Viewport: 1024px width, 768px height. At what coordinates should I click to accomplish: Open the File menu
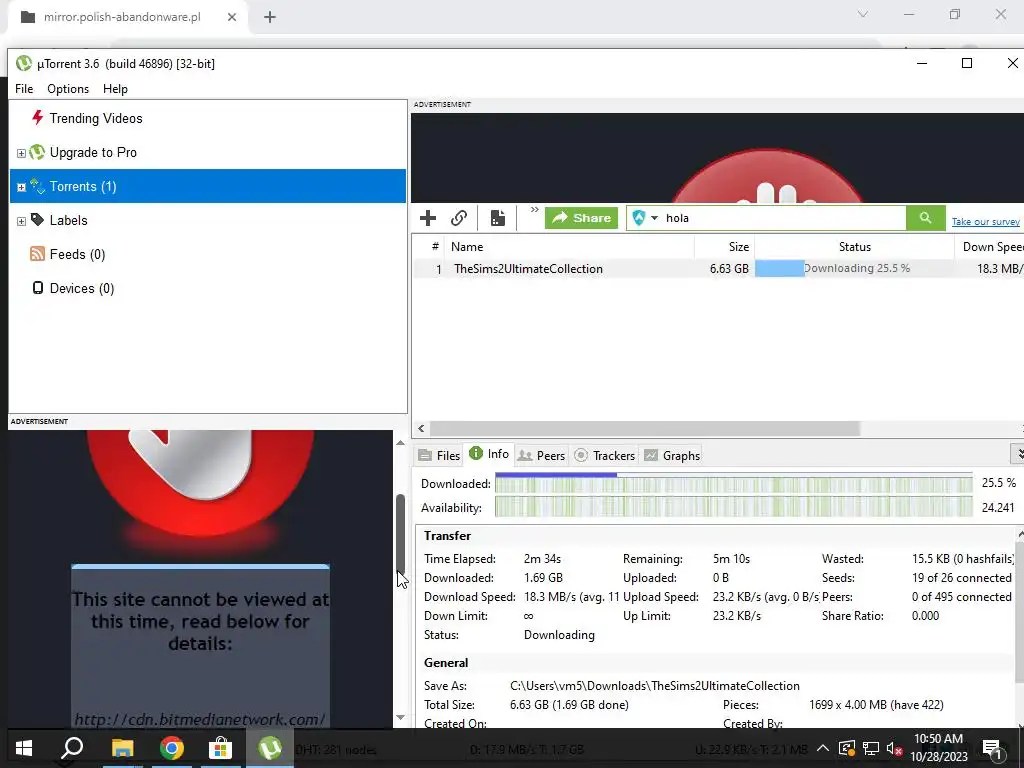pos(24,89)
